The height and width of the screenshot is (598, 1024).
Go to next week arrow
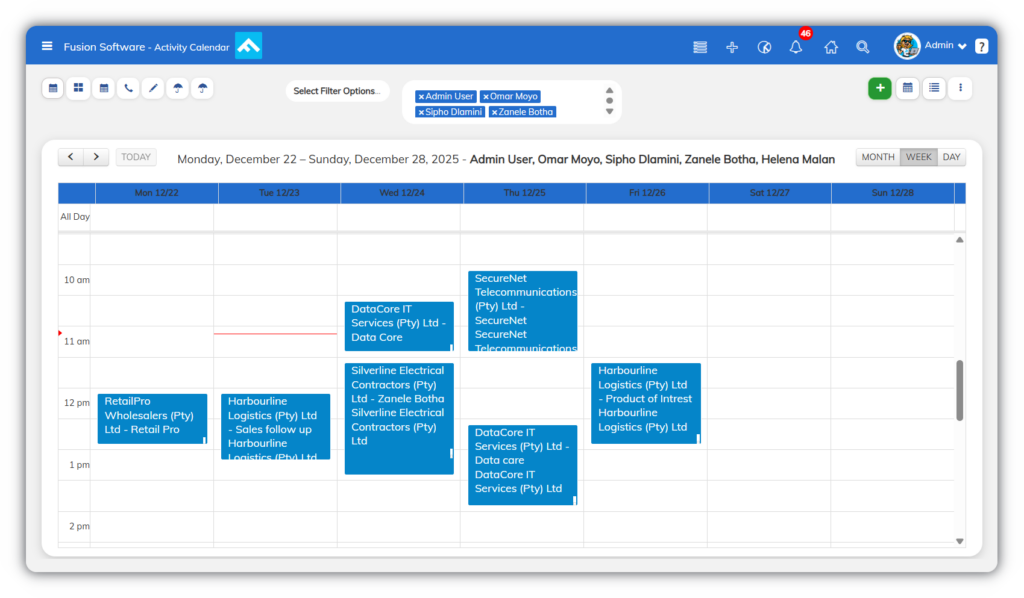coord(96,157)
